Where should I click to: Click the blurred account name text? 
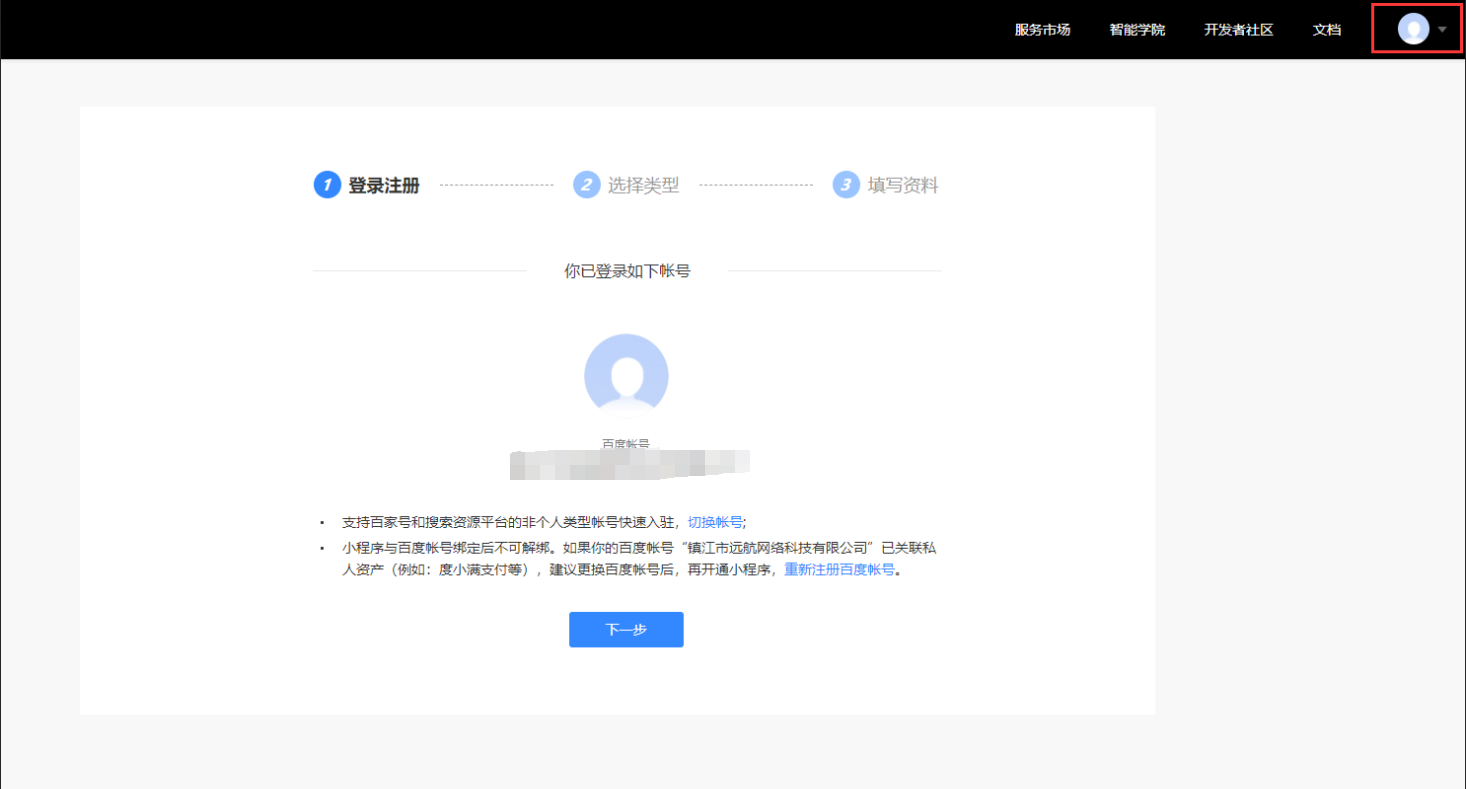(x=629, y=463)
